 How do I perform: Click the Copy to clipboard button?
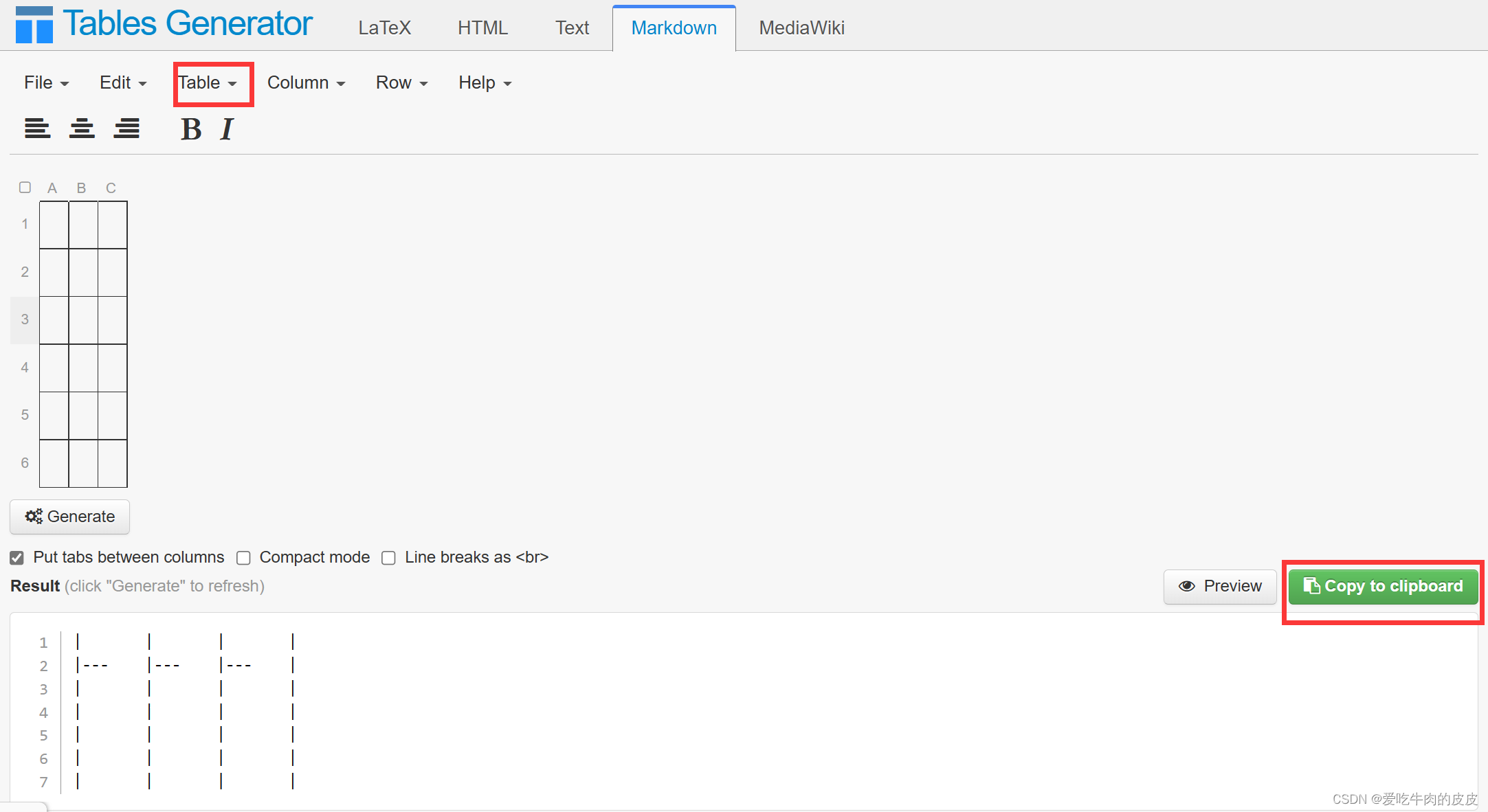[x=1383, y=587]
